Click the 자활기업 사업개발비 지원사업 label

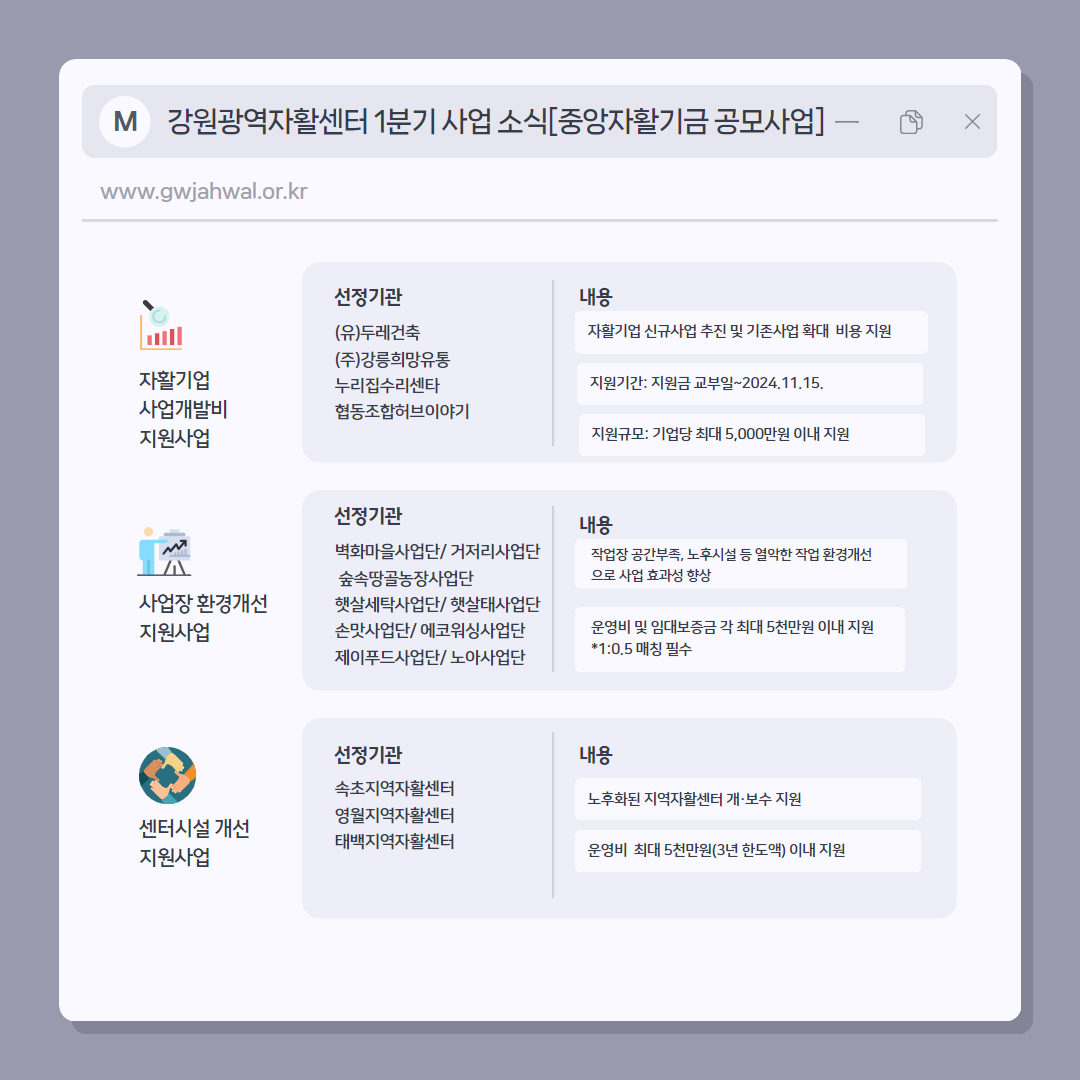point(183,409)
